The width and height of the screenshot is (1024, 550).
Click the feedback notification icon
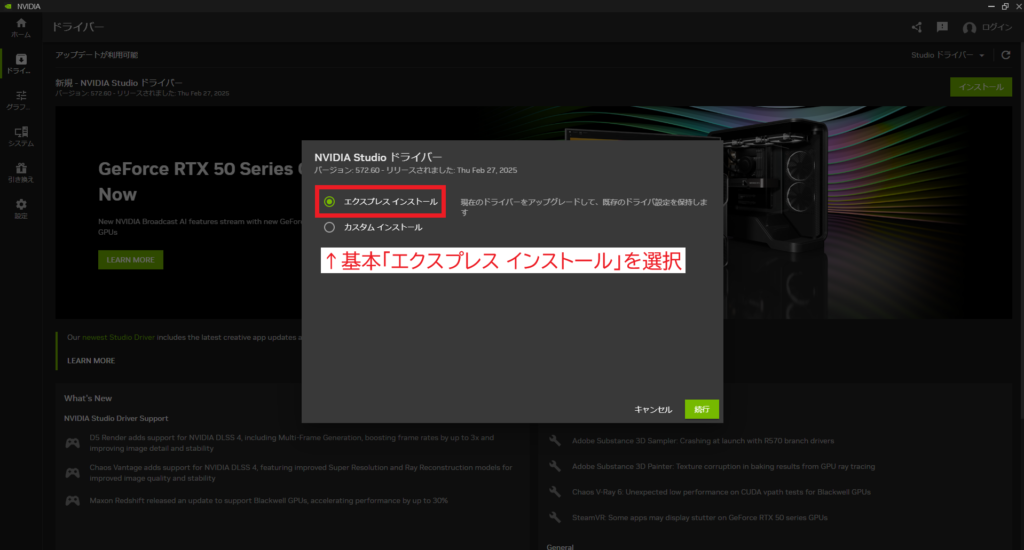(942, 27)
